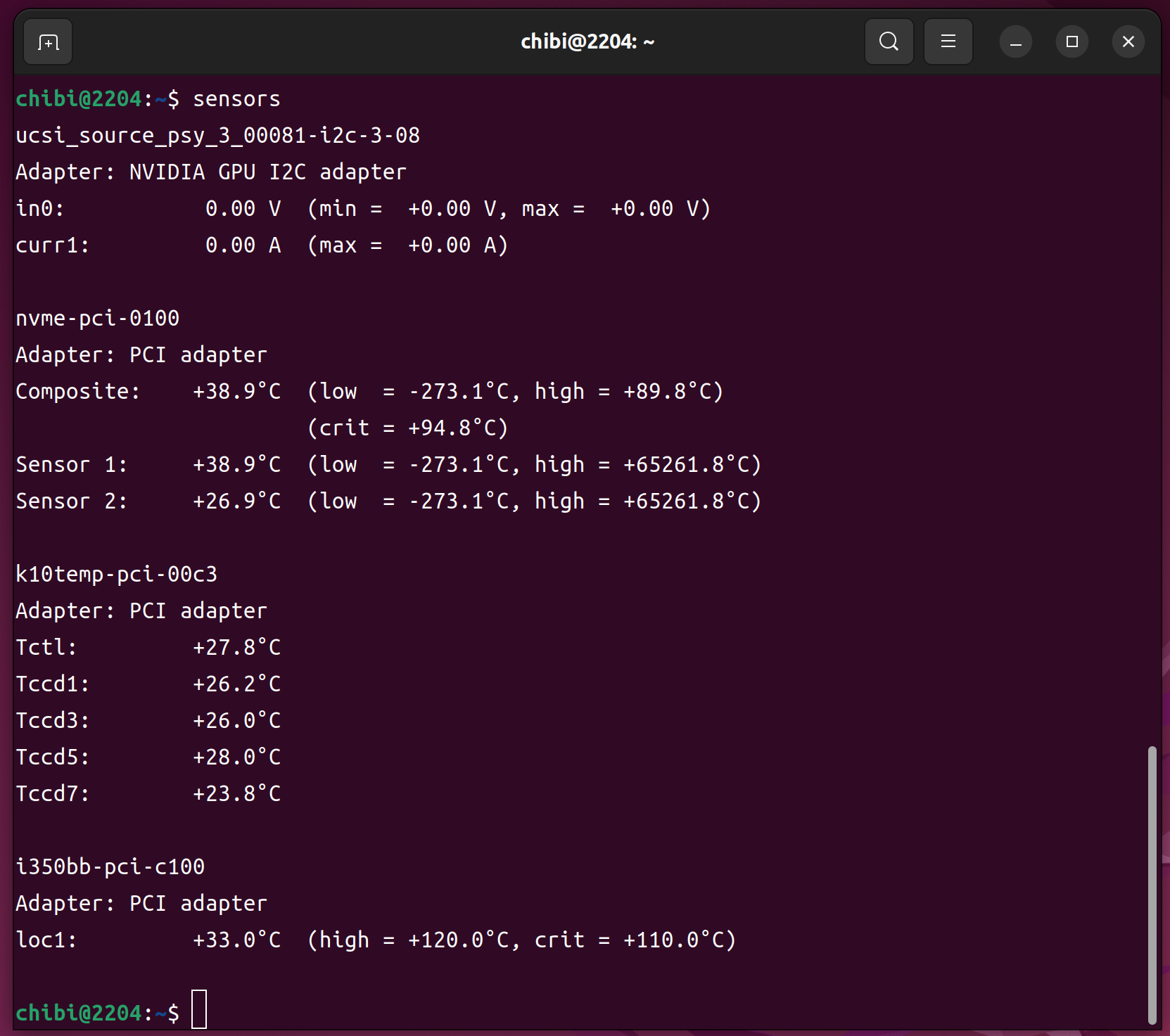This screenshot has height=1036, width=1170.
Task: Click the Tctl temperature reading +27.8°C
Action: click(237, 648)
